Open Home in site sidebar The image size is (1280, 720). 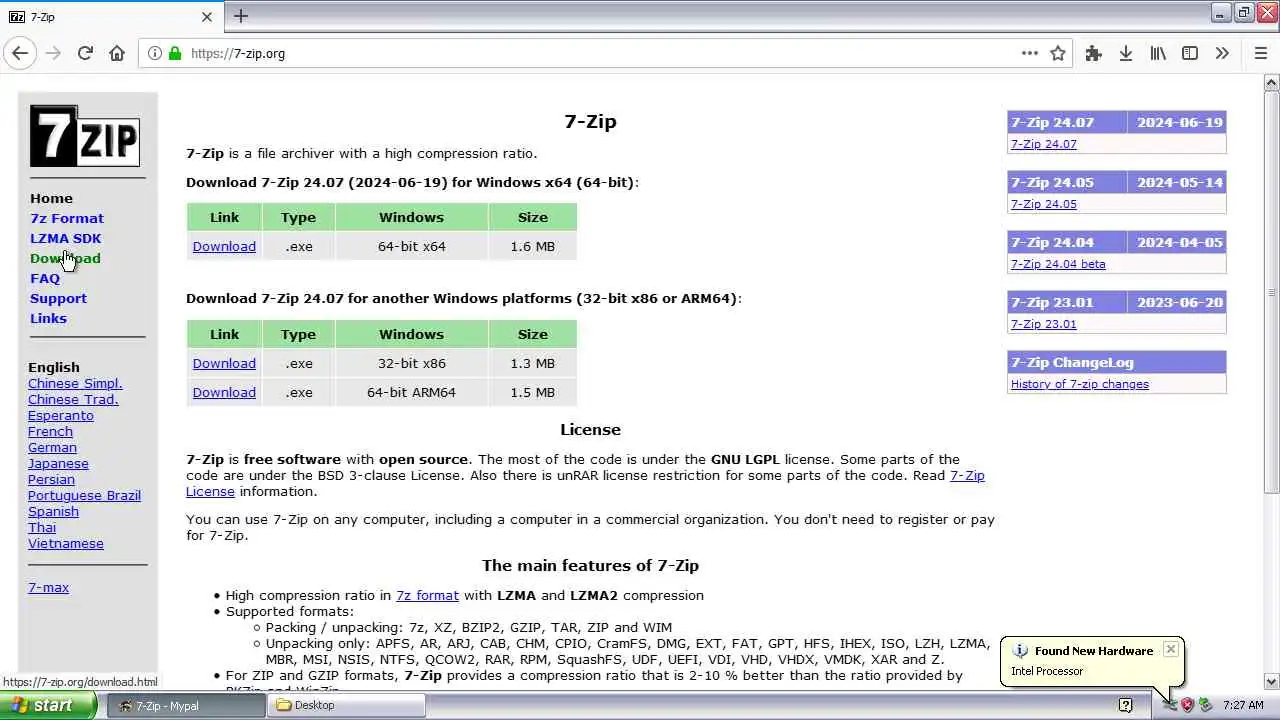(51, 198)
